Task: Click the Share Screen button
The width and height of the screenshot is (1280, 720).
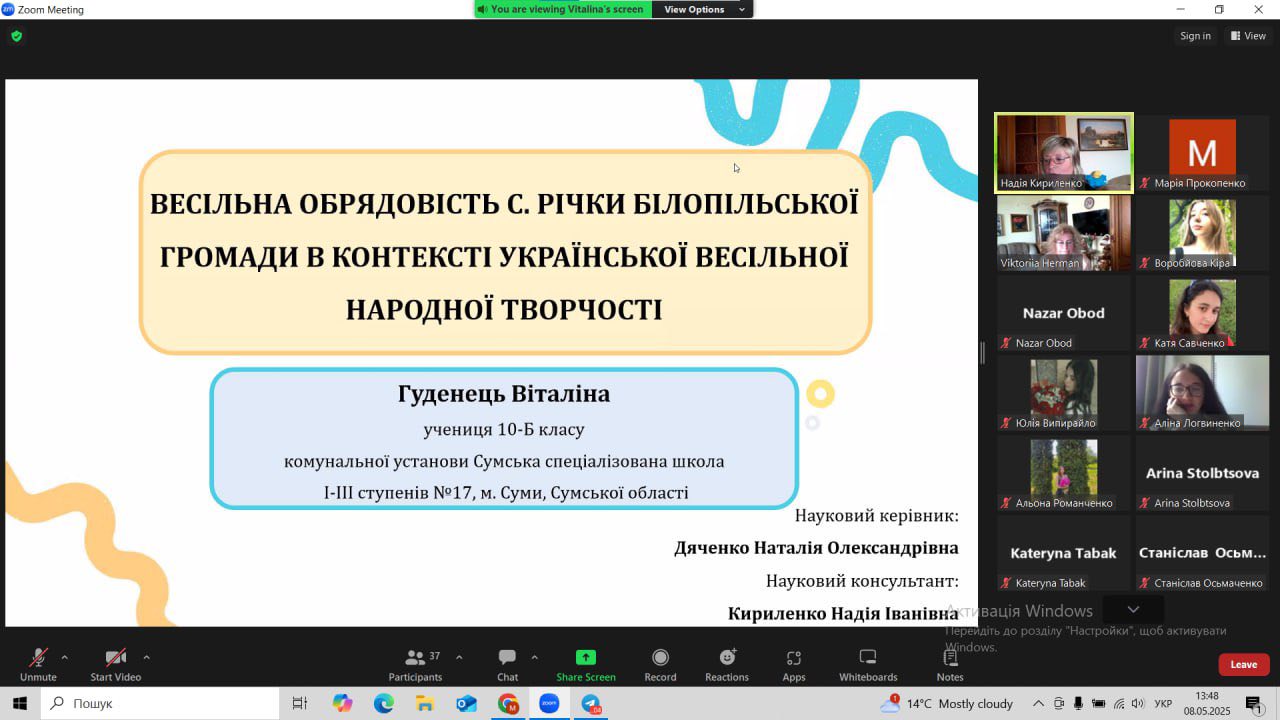Action: (586, 664)
